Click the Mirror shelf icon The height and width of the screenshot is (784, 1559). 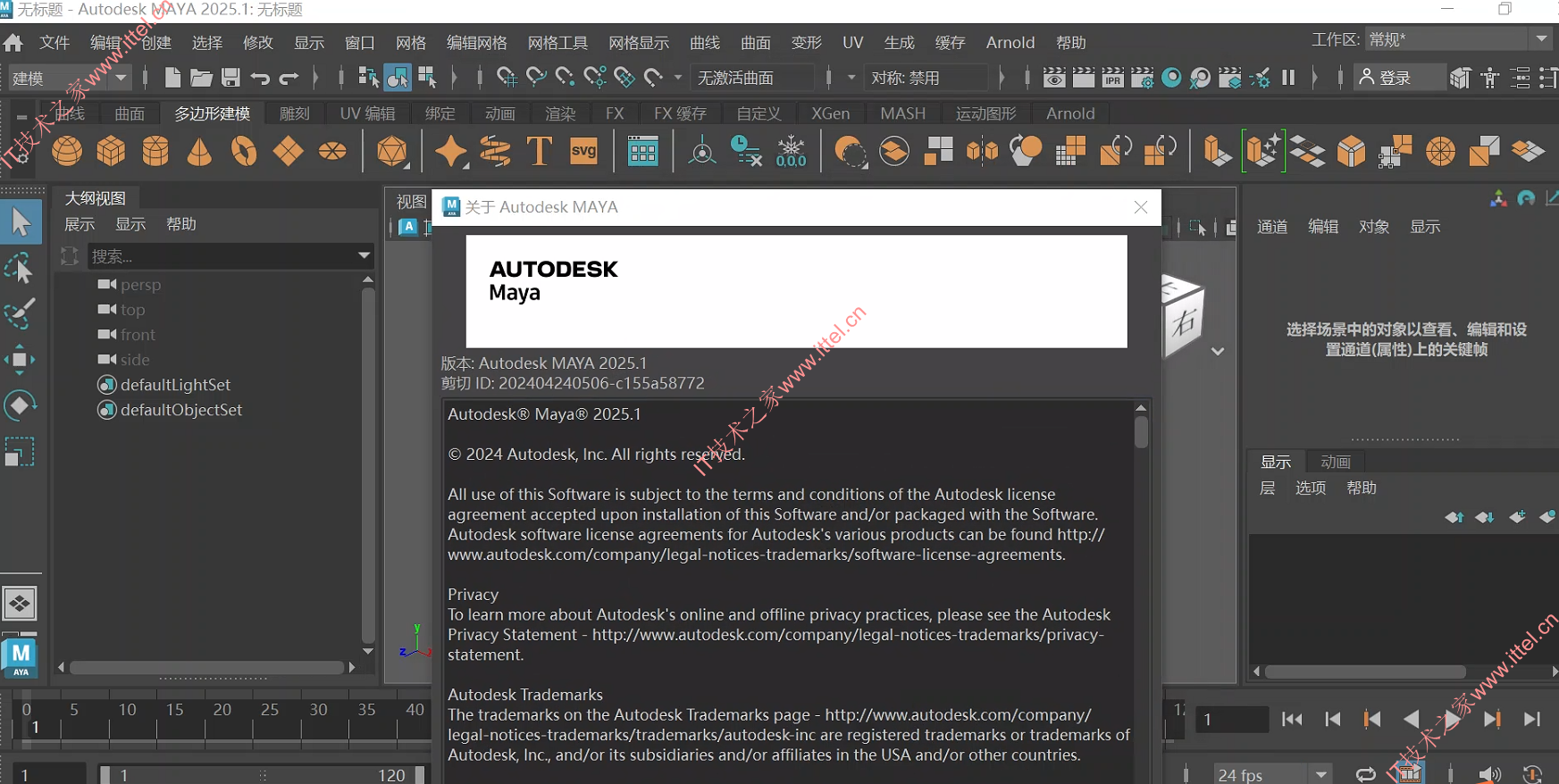[982, 151]
